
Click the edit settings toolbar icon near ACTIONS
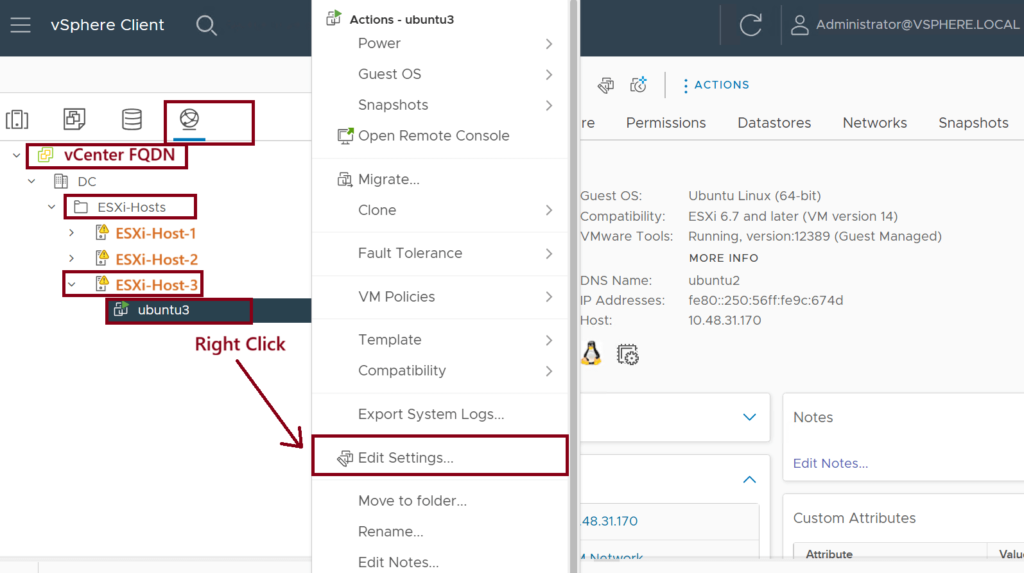pos(605,85)
